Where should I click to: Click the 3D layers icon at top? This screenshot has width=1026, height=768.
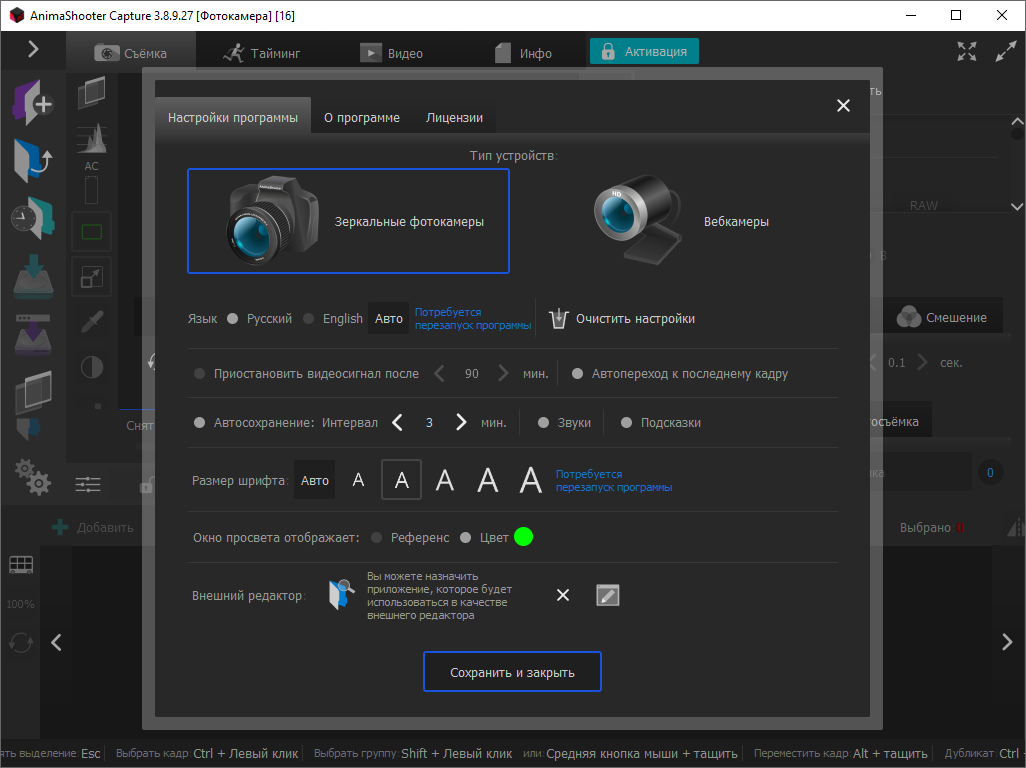(x=92, y=92)
